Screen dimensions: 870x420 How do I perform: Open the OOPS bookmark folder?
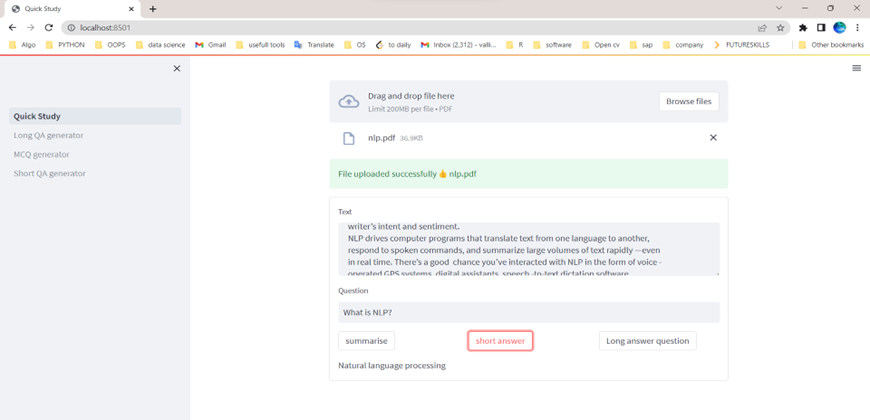click(110, 45)
